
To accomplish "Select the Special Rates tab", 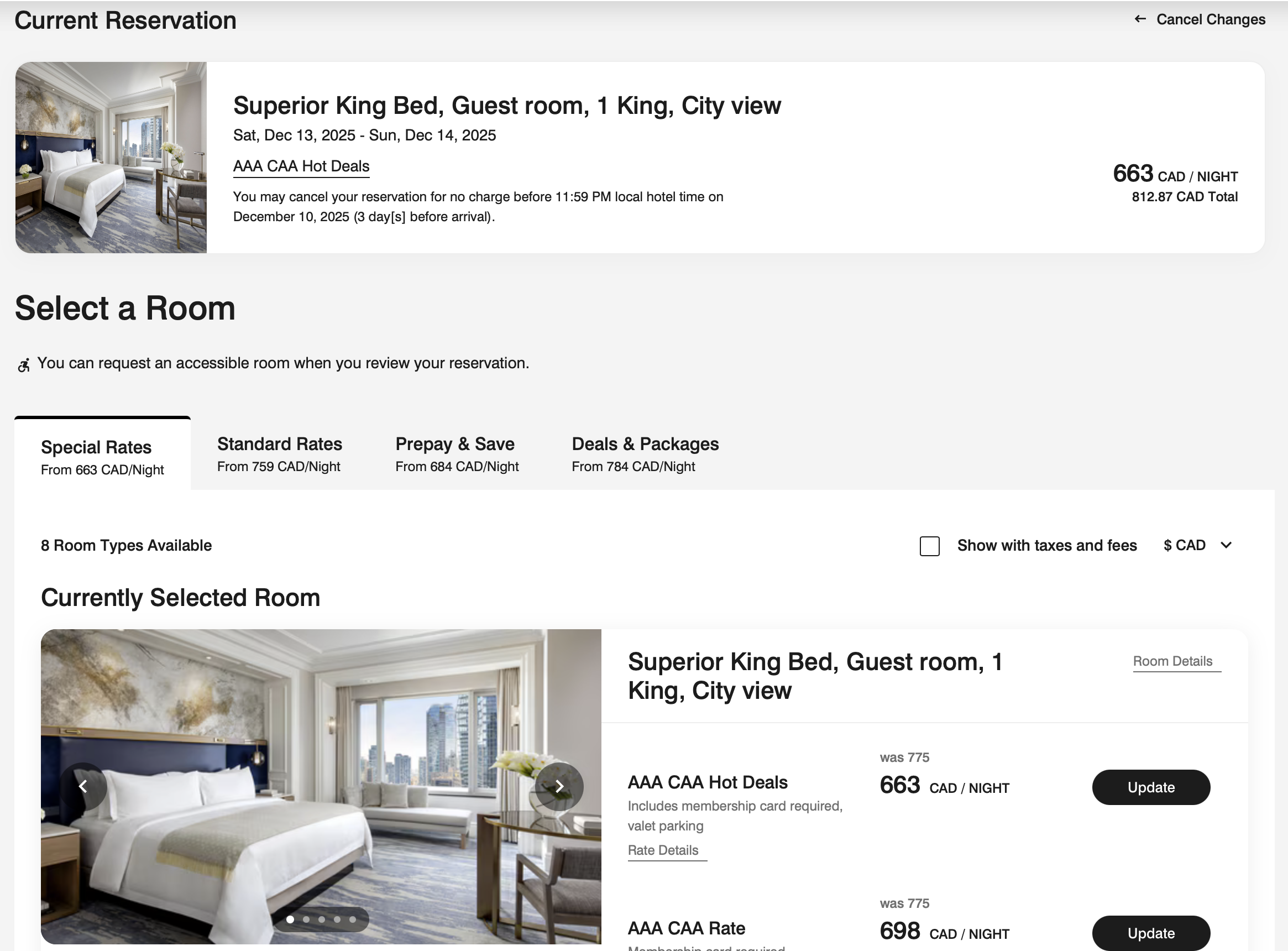I will click(x=102, y=457).
